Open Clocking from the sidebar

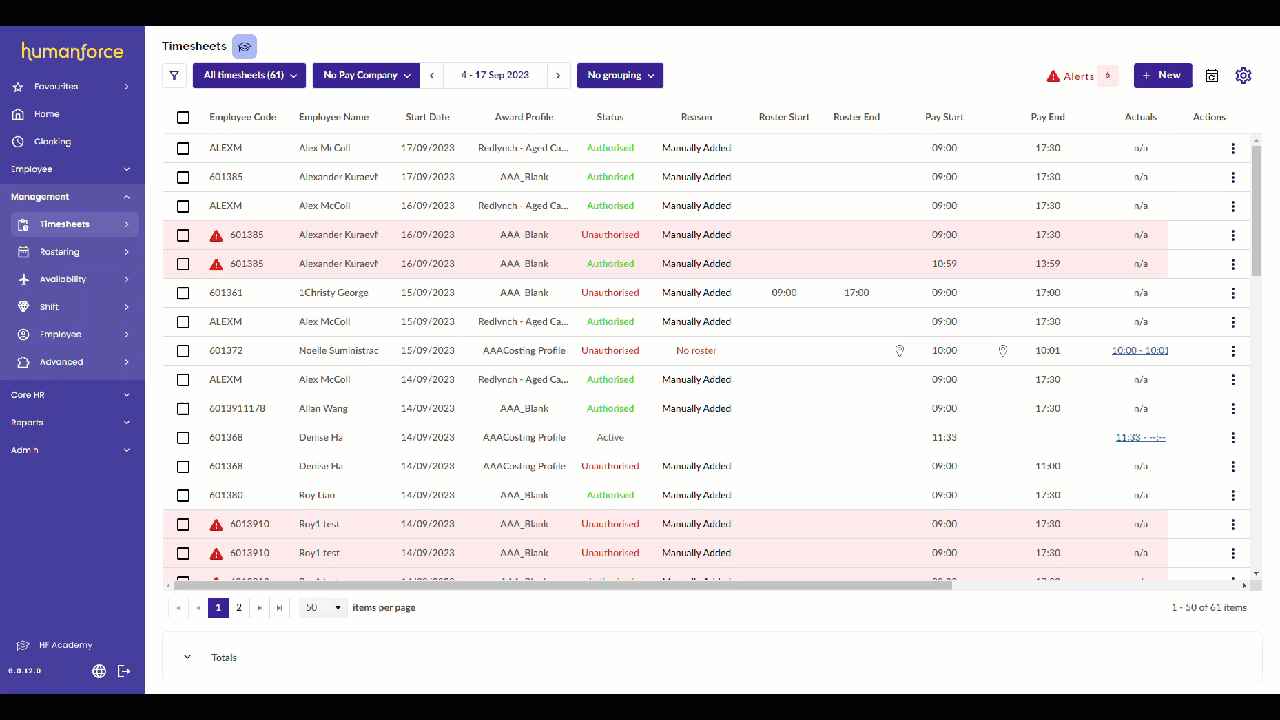click(52, 142)
